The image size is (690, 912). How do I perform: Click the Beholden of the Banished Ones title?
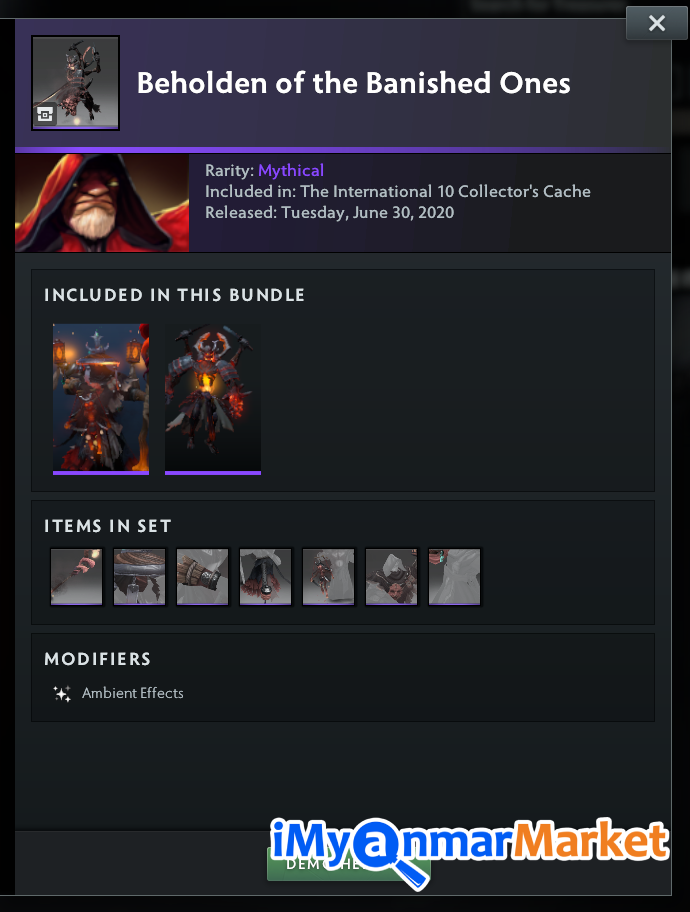[354, 83]
